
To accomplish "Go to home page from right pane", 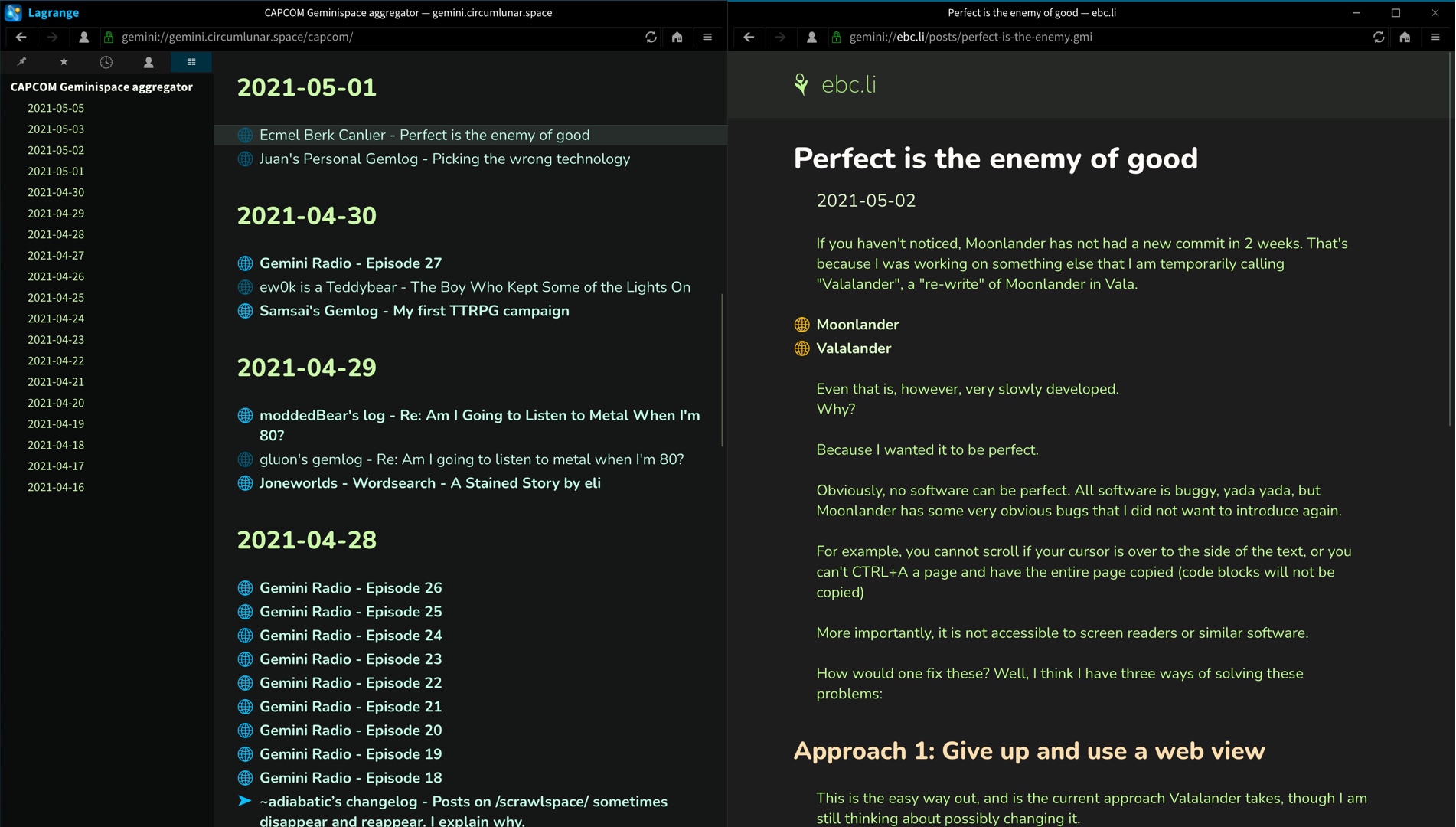I will [x=1405, y=37].
